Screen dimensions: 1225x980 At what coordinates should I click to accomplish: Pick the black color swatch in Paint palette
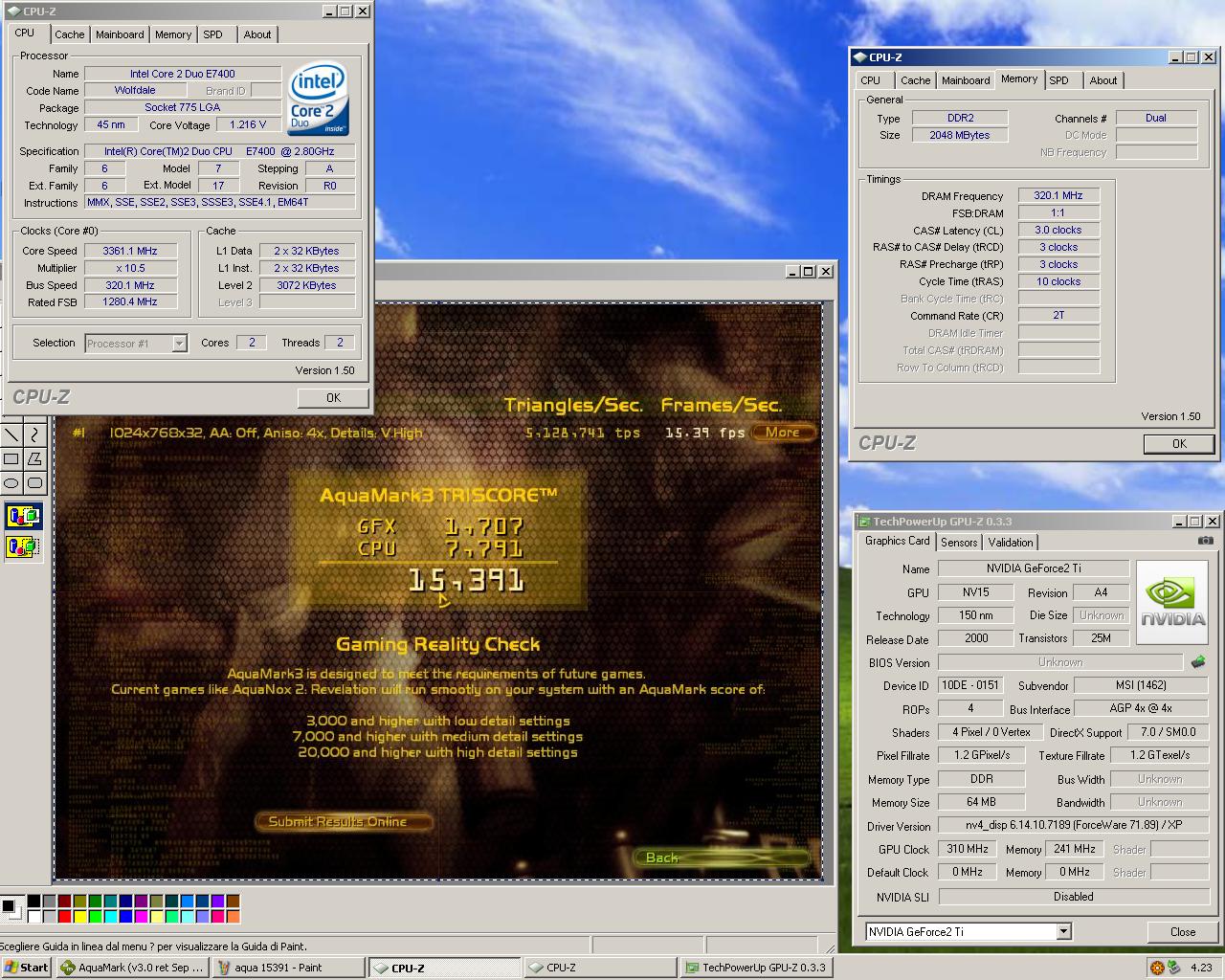point(33,902)
